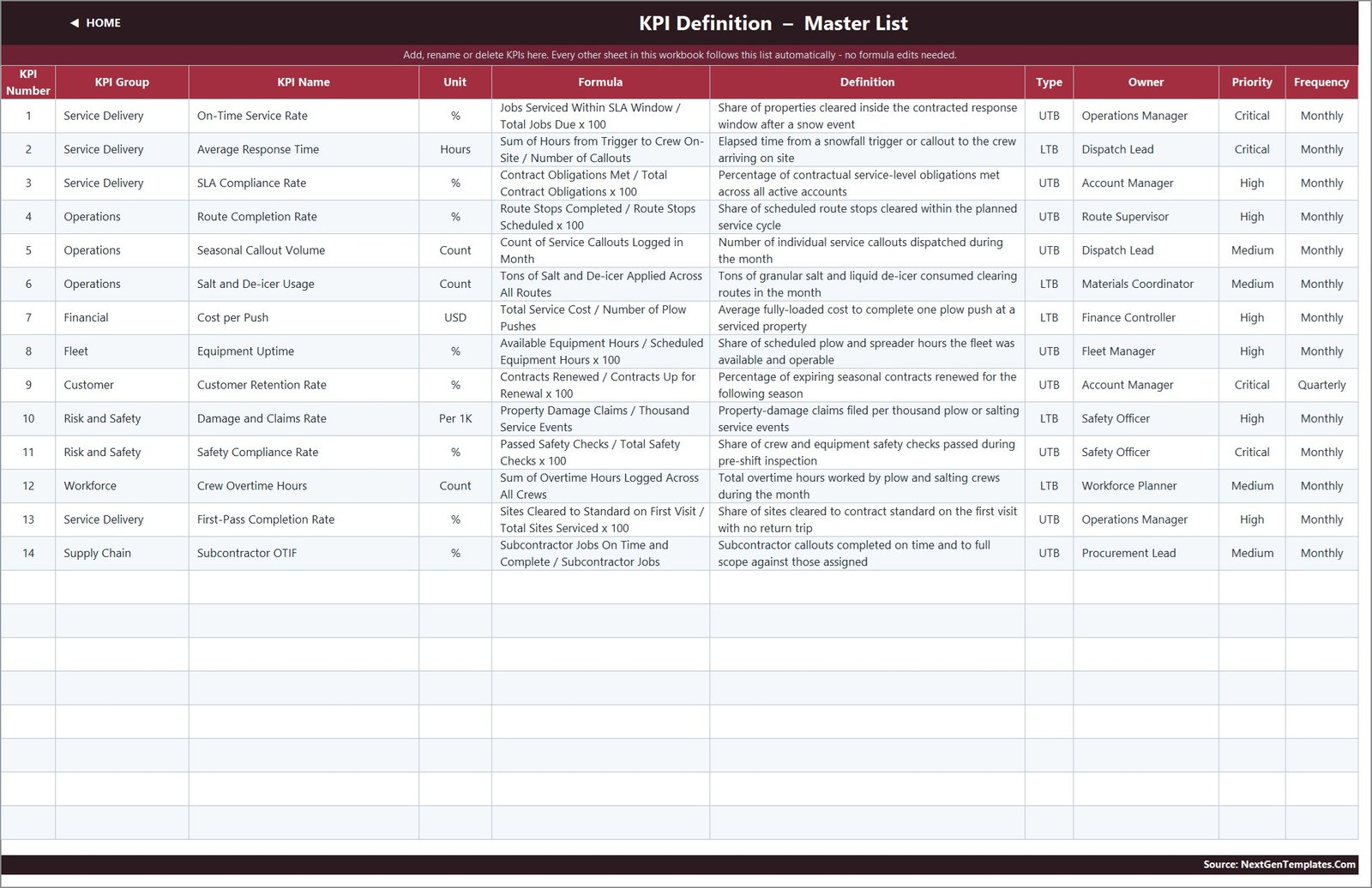The width and height of the screenshot is (1372, 888).
Task: Click the Definition column header
Action: 867,82
